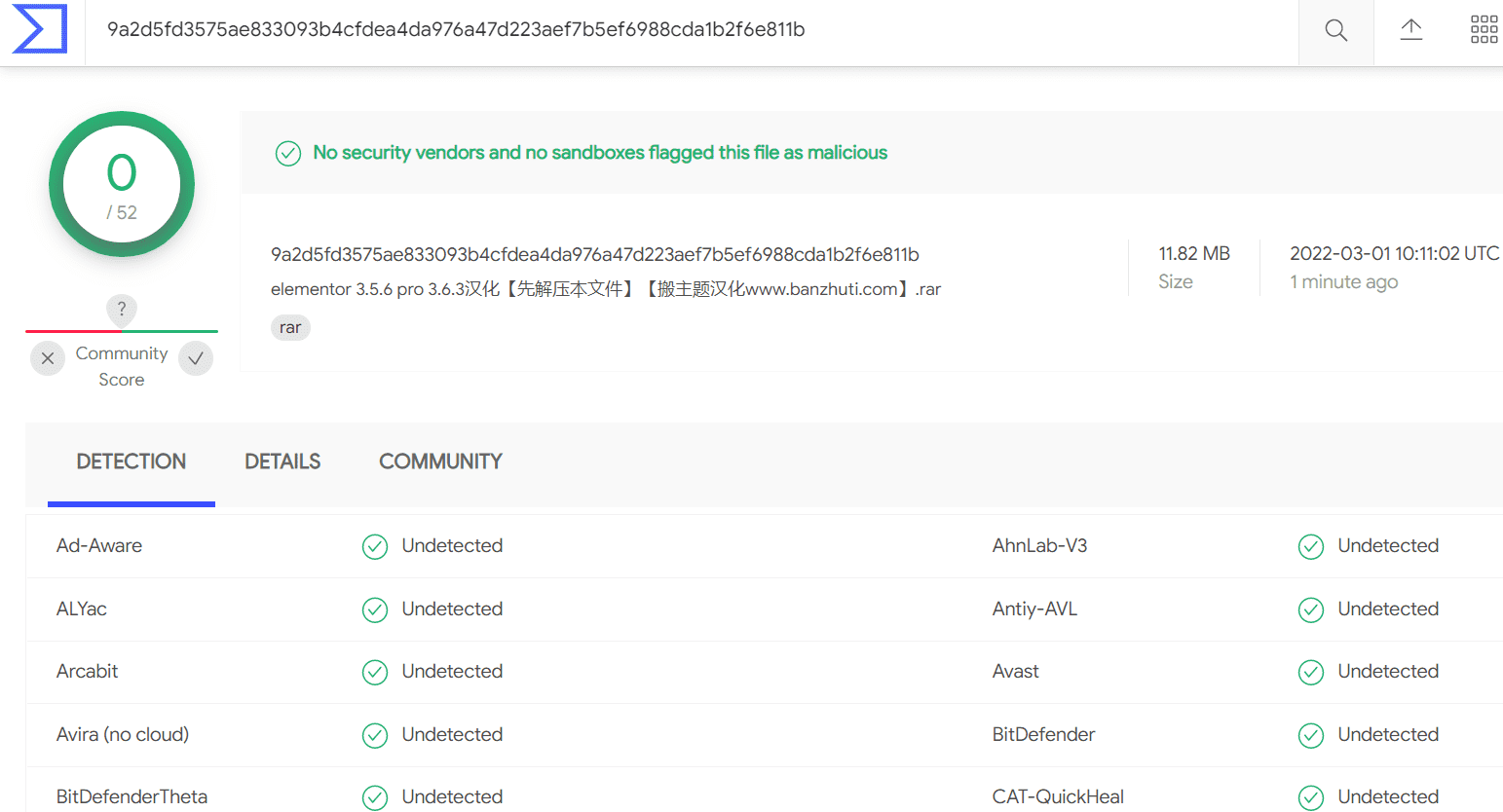Click the rar file type tag

pyautogui.click(x=290, y=328)
